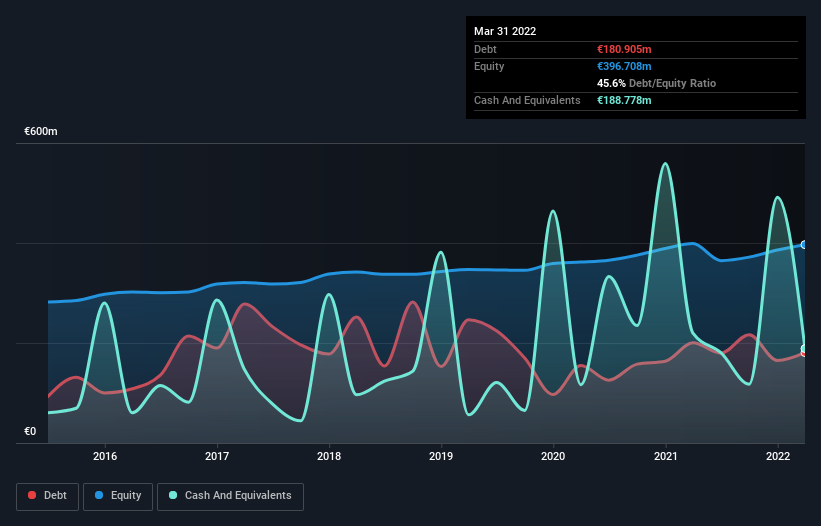Click the €180.905m debt value
The width and height of the screenshot is (821, 526).
coord(624,49)
